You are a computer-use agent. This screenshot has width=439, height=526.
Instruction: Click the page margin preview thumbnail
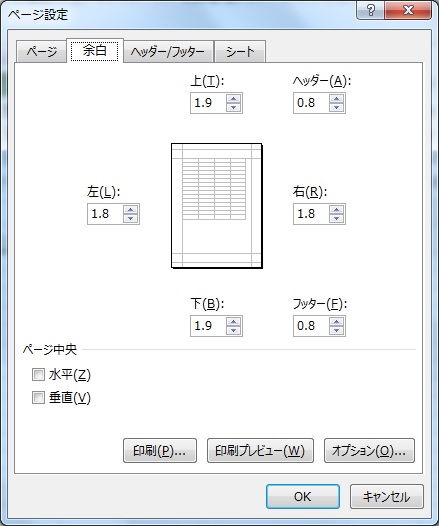(x=217, y=206)
